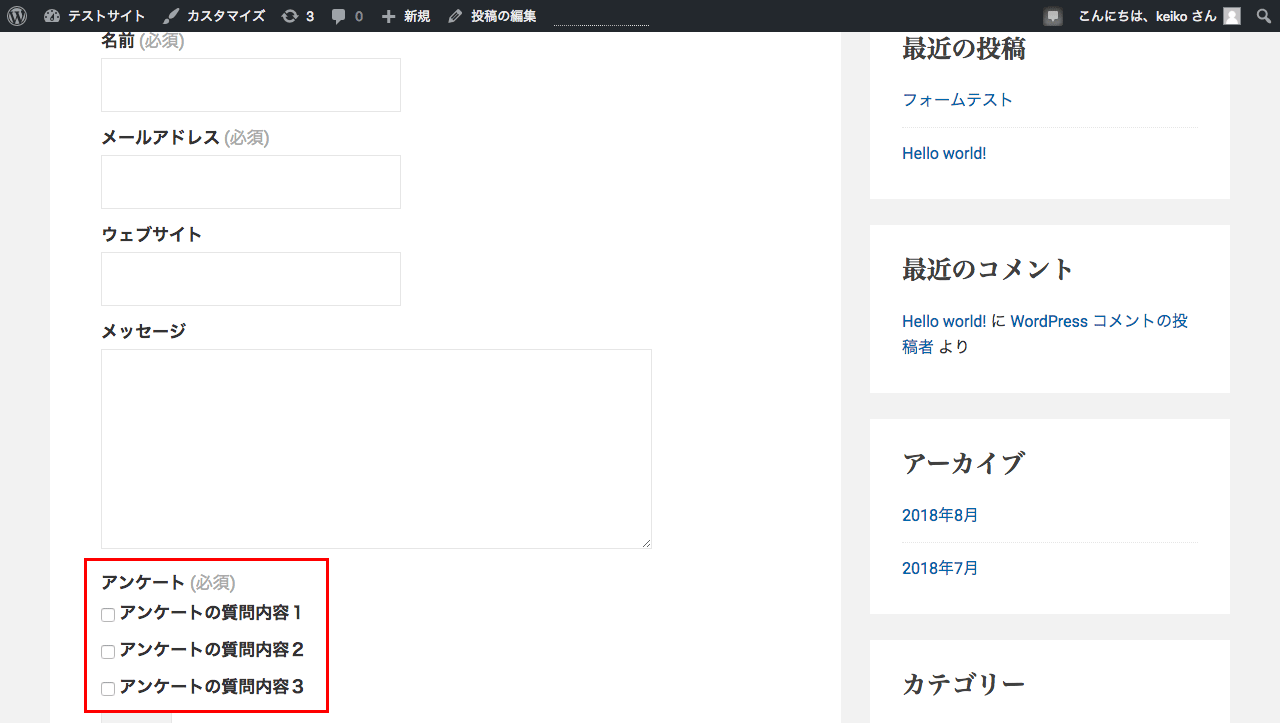The image size is (1280, 723).
Task: Open the 2018年8月 archive link
Action: (x=940, y=516)
